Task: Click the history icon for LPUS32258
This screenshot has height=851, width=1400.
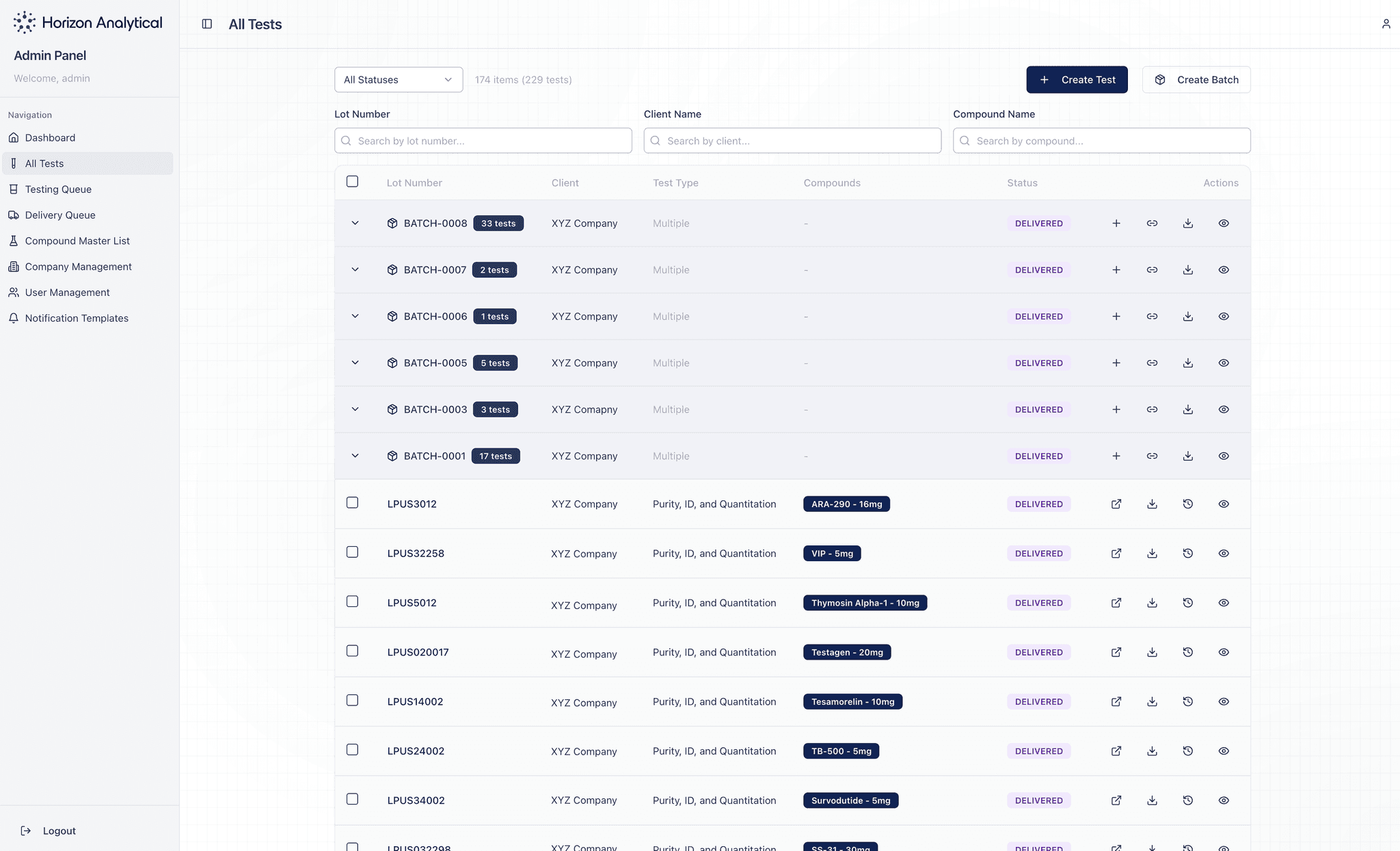Action: (x=1188, y=554)
